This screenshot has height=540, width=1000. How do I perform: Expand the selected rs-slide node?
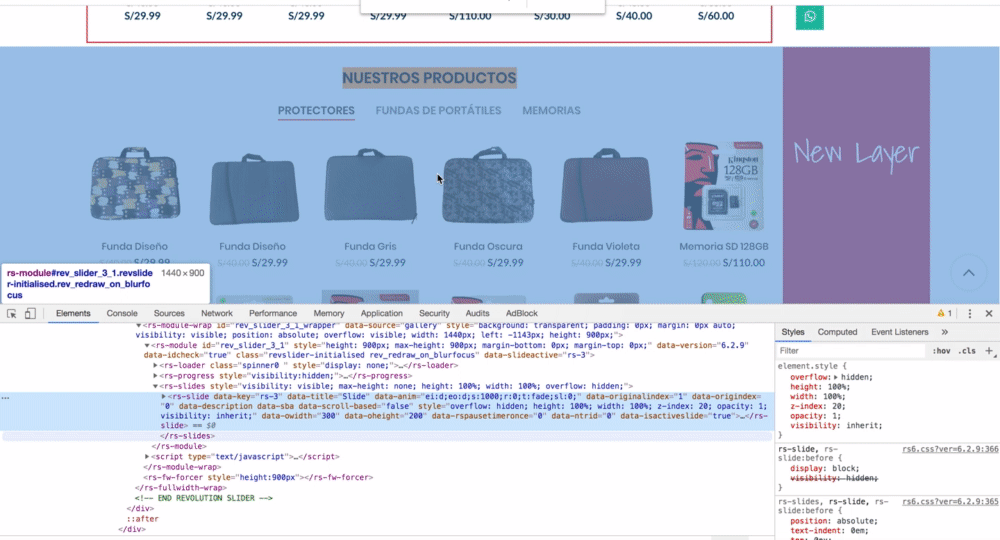pos(163,397)
